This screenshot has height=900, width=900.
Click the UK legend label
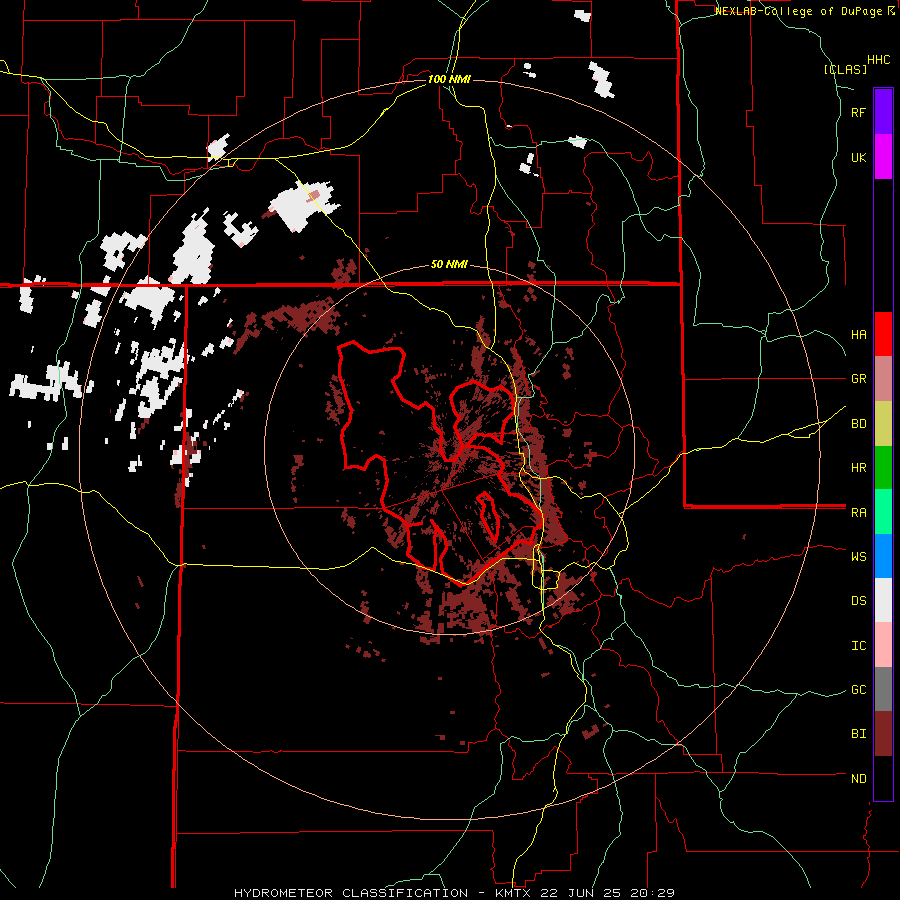[x=858, y=157]
